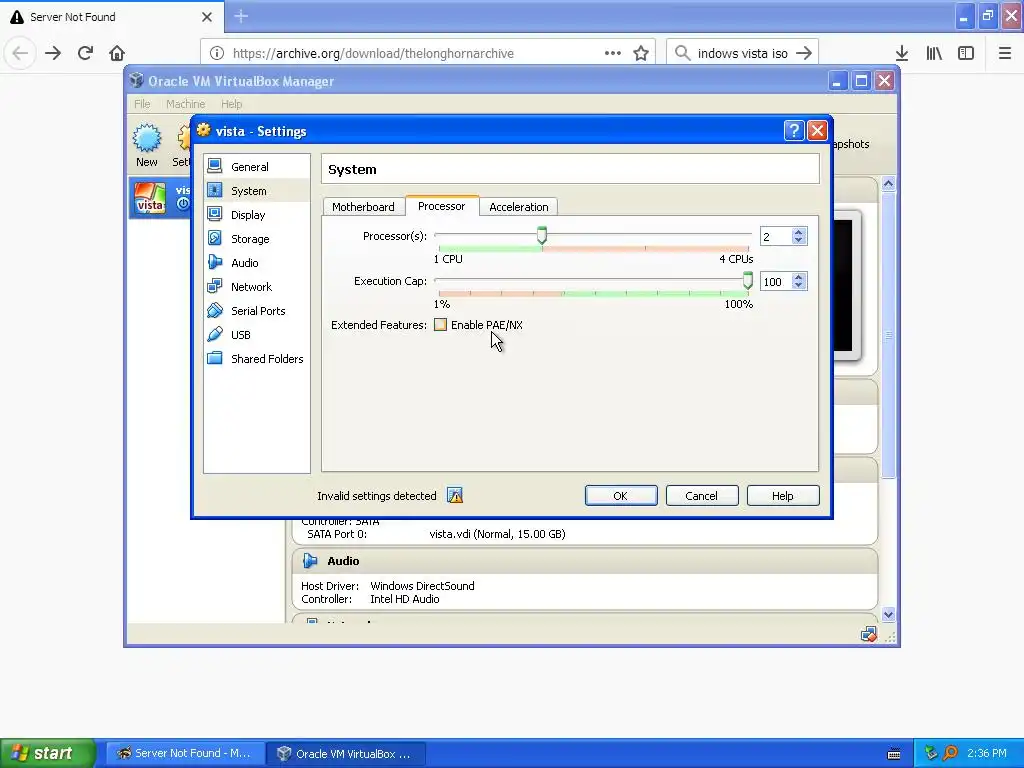
Task: Switch to the Motherboard tab
Action: click(x=363, y=206)
